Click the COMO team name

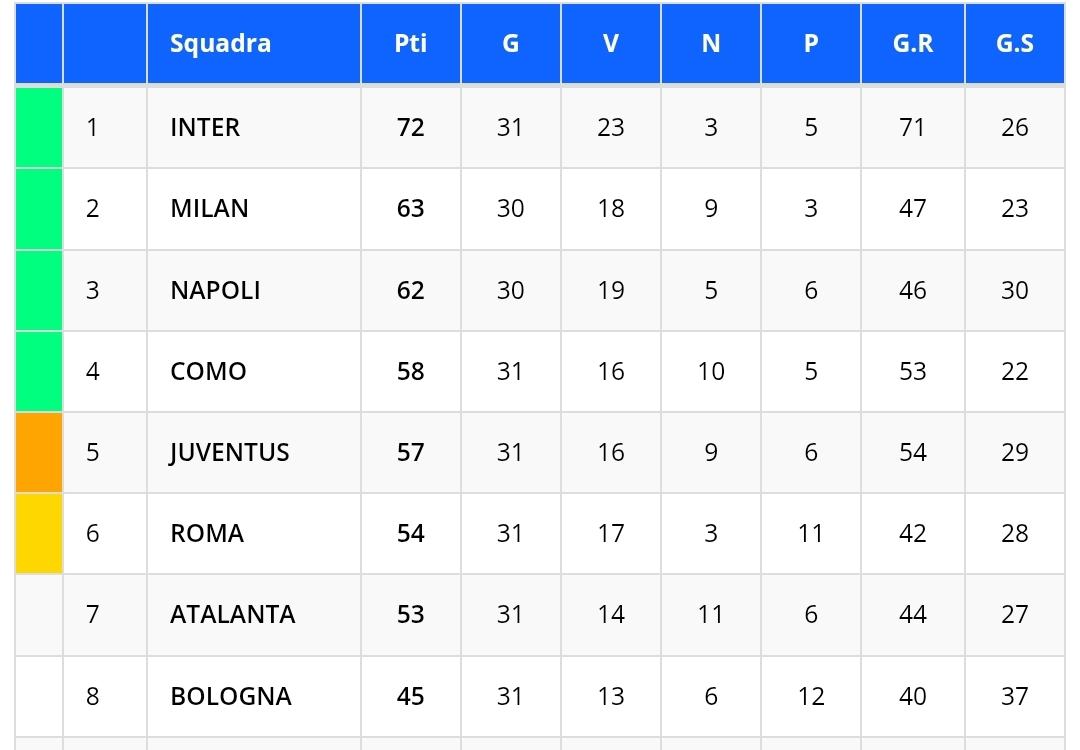208,371
